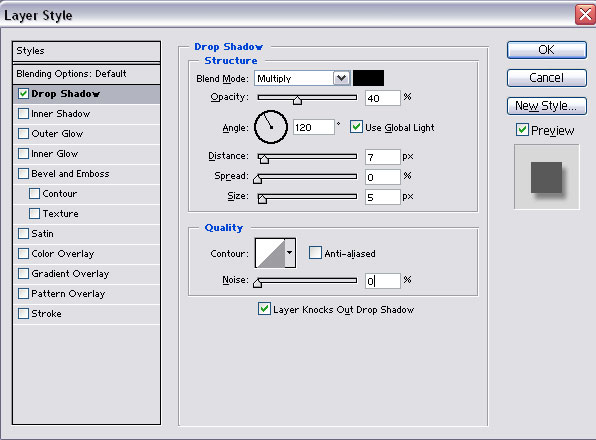
Task: Toggle the Use Global Light checkbox
Action: pyautogui.click(x=356, y=127)
